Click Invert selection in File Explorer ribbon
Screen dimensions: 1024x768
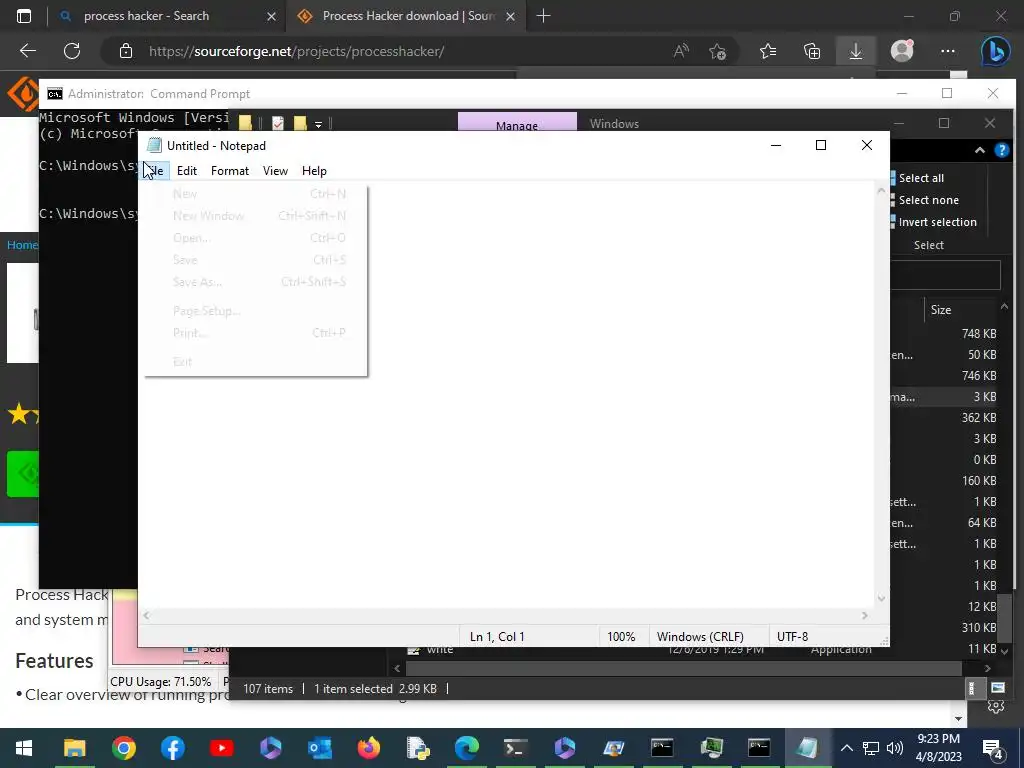click(x=936, y=222)
